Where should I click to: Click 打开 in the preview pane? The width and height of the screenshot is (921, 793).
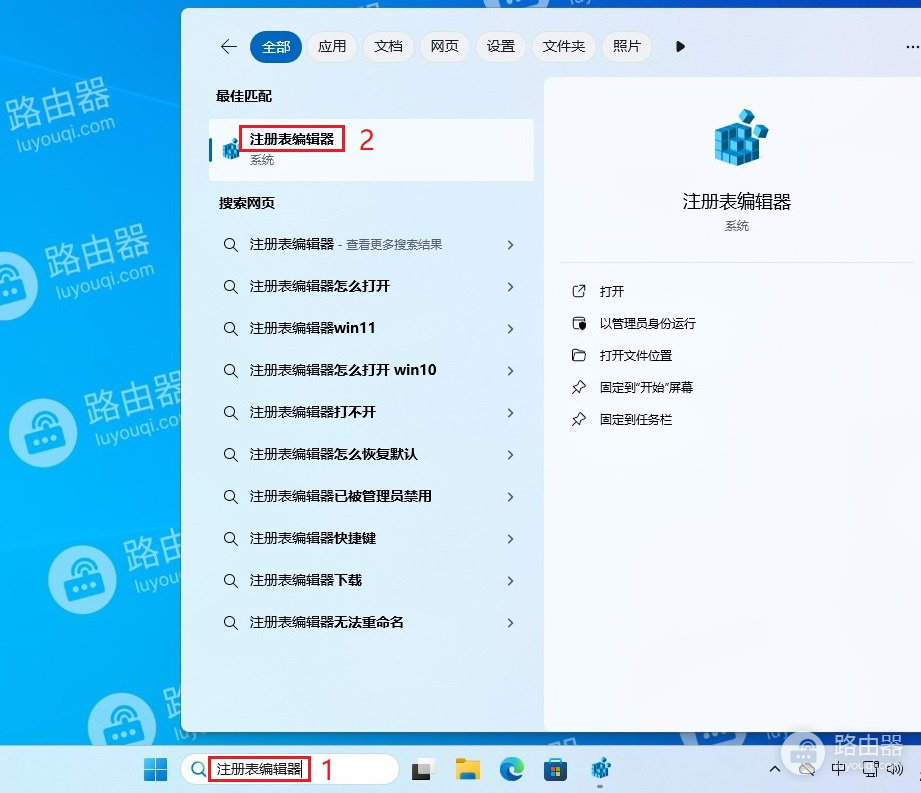coord(611,291)
